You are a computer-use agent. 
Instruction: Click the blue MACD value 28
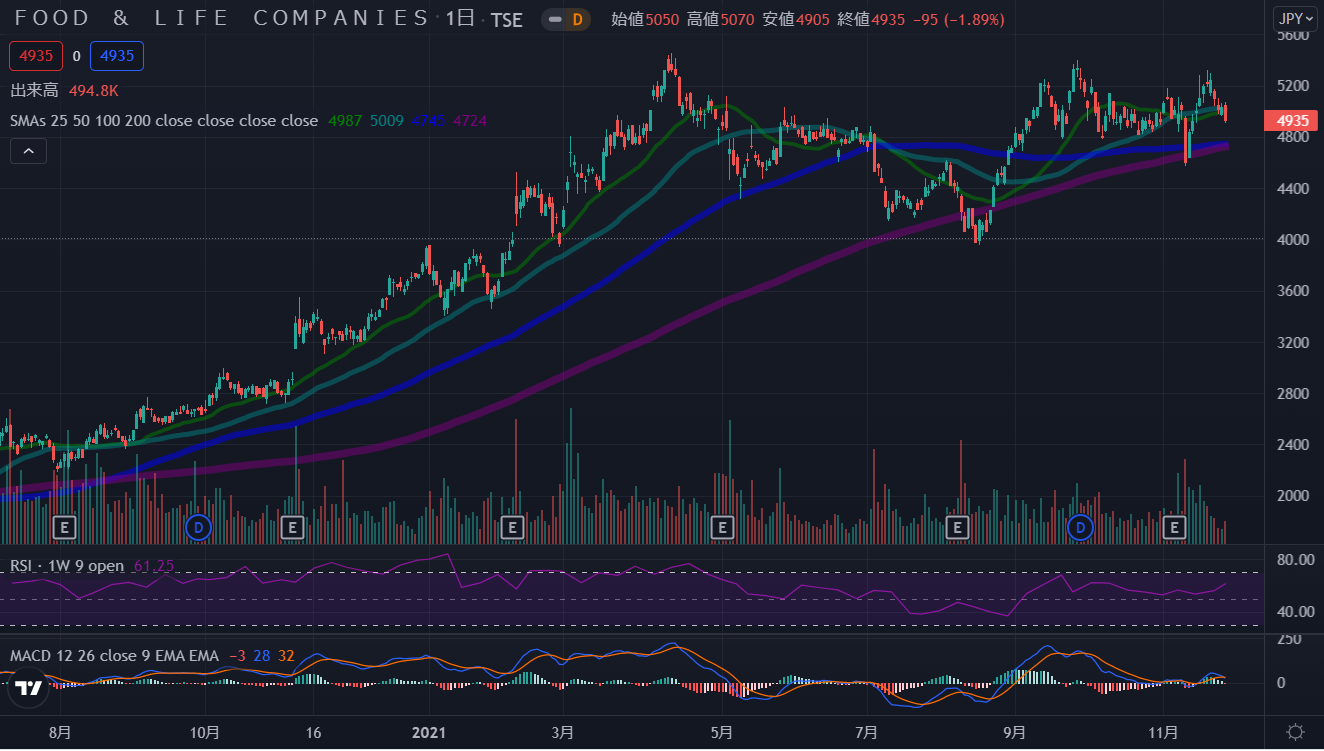click(261, 656)
